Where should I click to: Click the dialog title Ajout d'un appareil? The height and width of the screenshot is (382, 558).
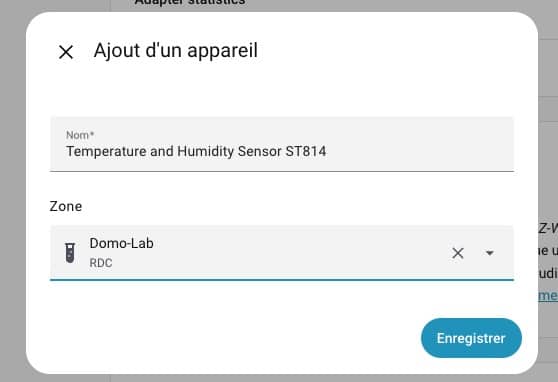point(175,50)
